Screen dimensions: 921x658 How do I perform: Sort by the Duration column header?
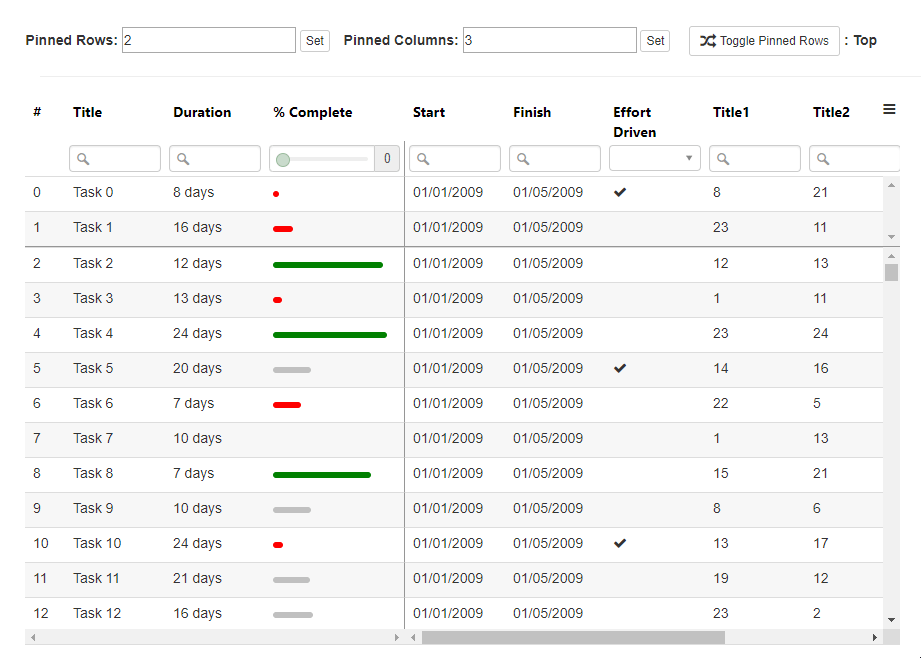[202, 113]
